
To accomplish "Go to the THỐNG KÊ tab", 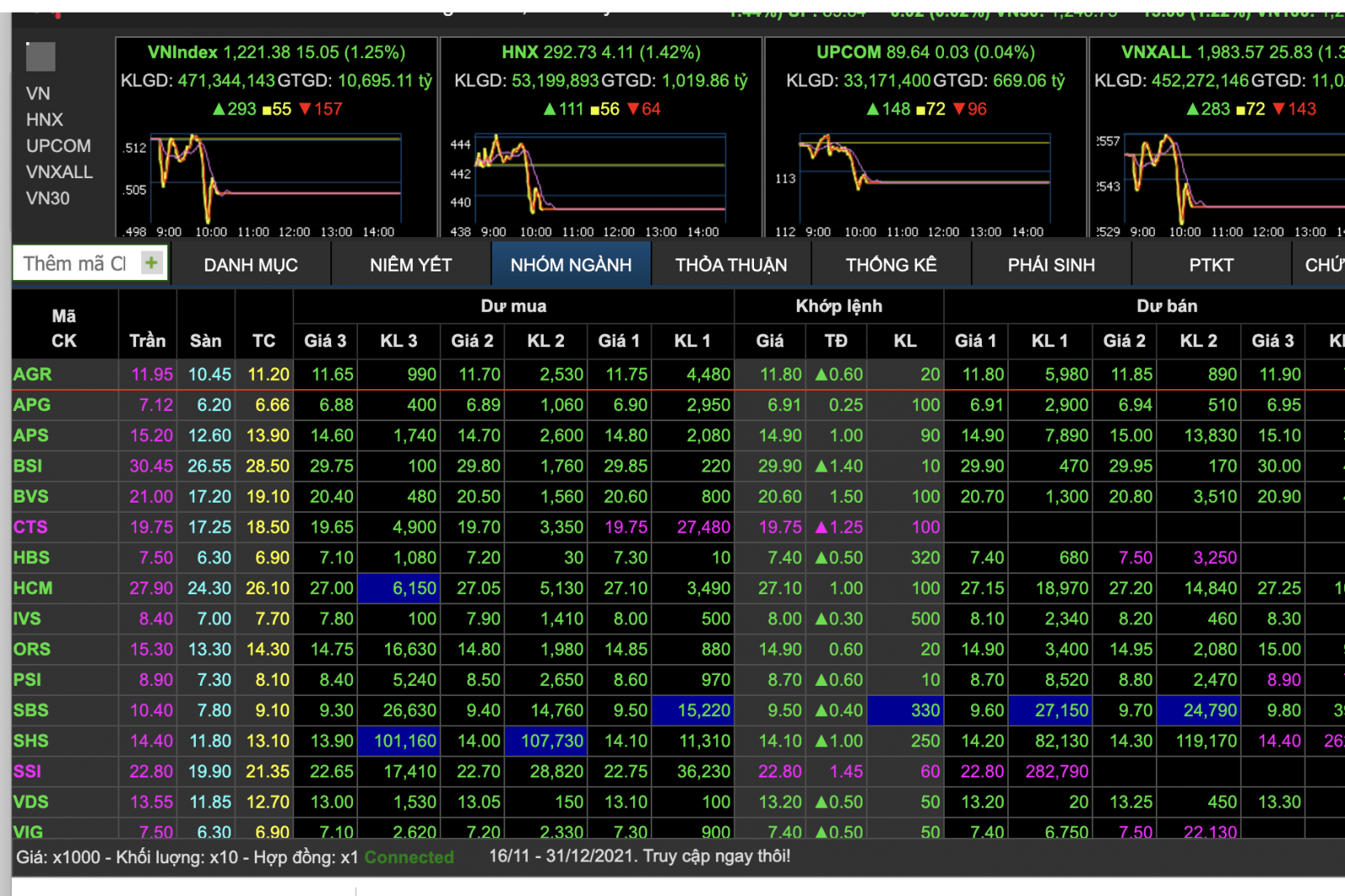I will (891, 265).
